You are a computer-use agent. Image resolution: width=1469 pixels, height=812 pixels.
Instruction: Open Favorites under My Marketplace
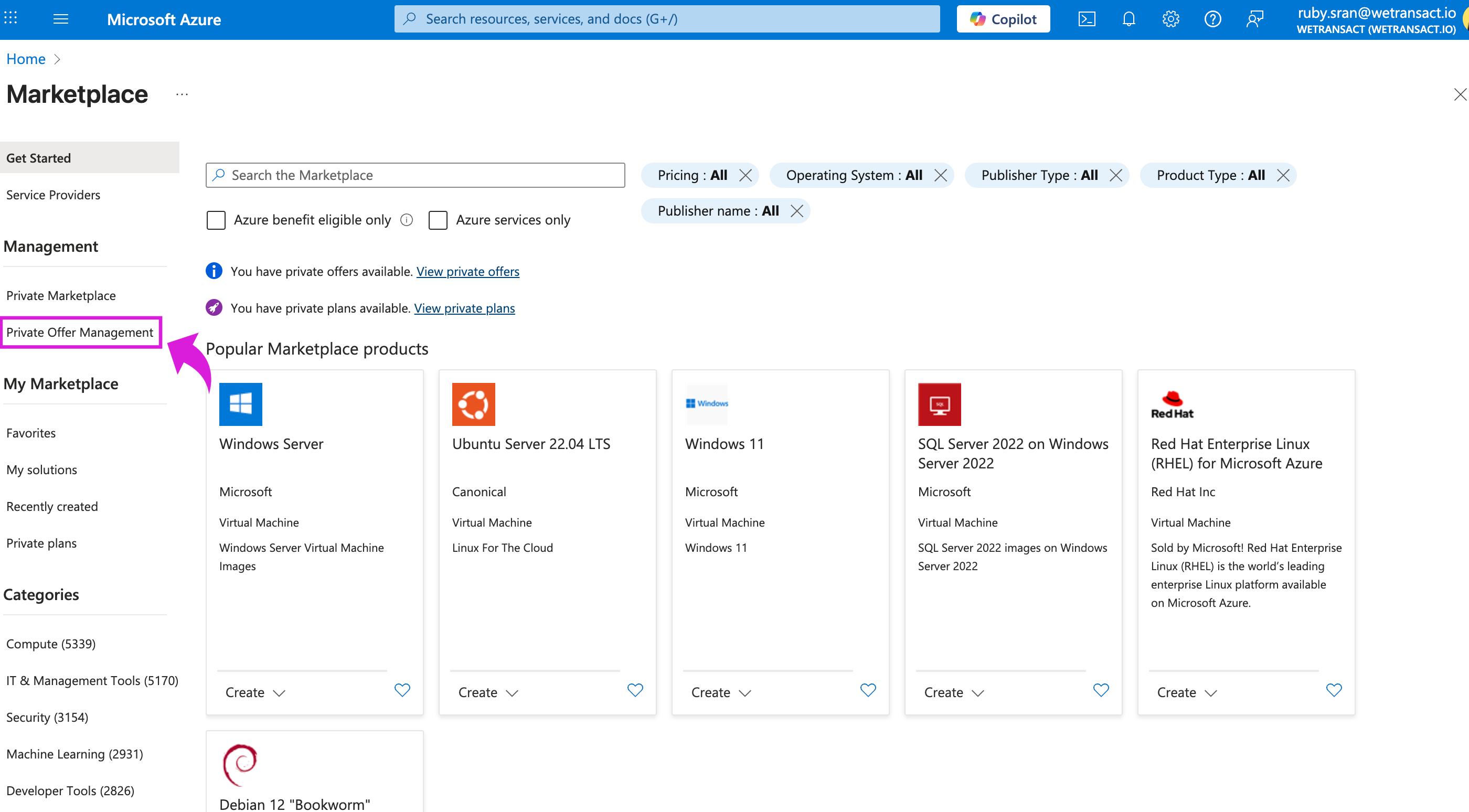(31, 433)
